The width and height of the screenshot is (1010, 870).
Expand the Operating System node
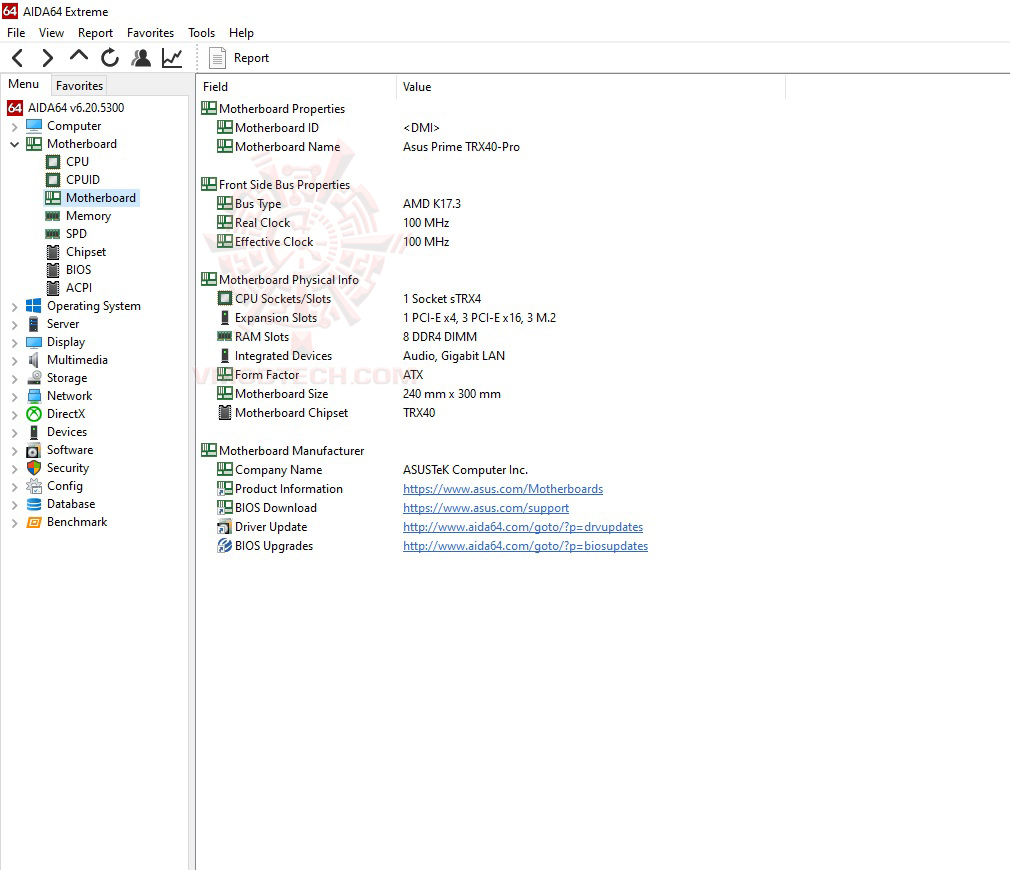pos(14,307)
